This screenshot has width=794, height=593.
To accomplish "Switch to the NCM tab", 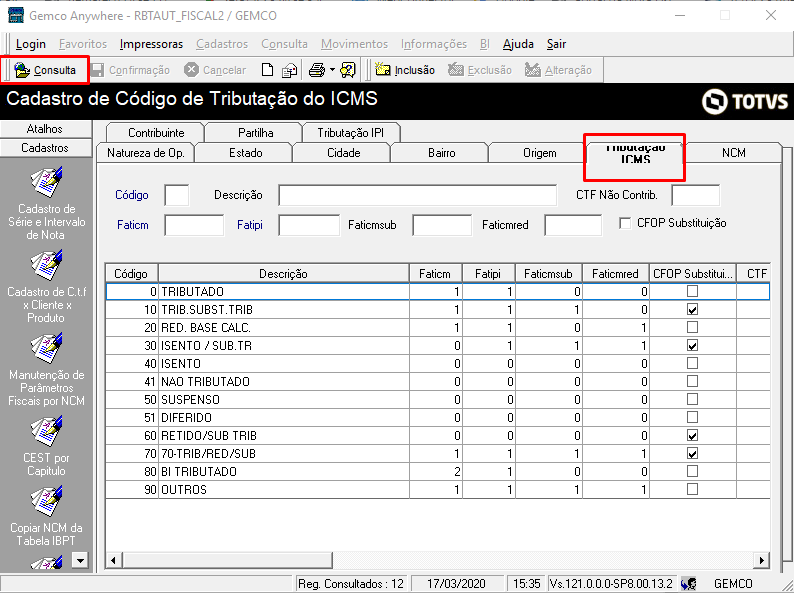I will pos(733,153).
